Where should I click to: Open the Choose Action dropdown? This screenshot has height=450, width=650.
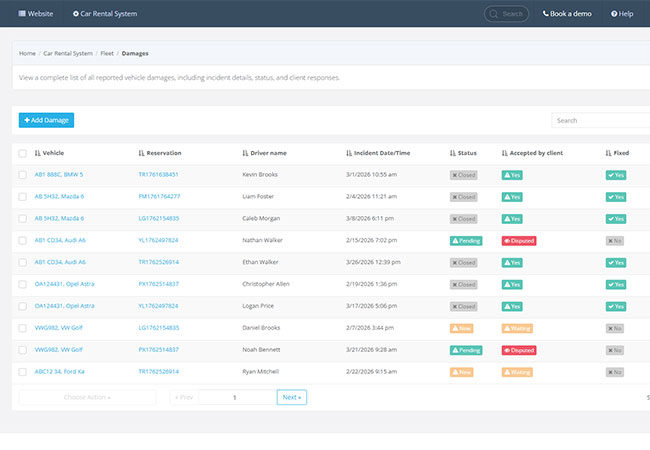pyautogui.click(x=87, y=397)
